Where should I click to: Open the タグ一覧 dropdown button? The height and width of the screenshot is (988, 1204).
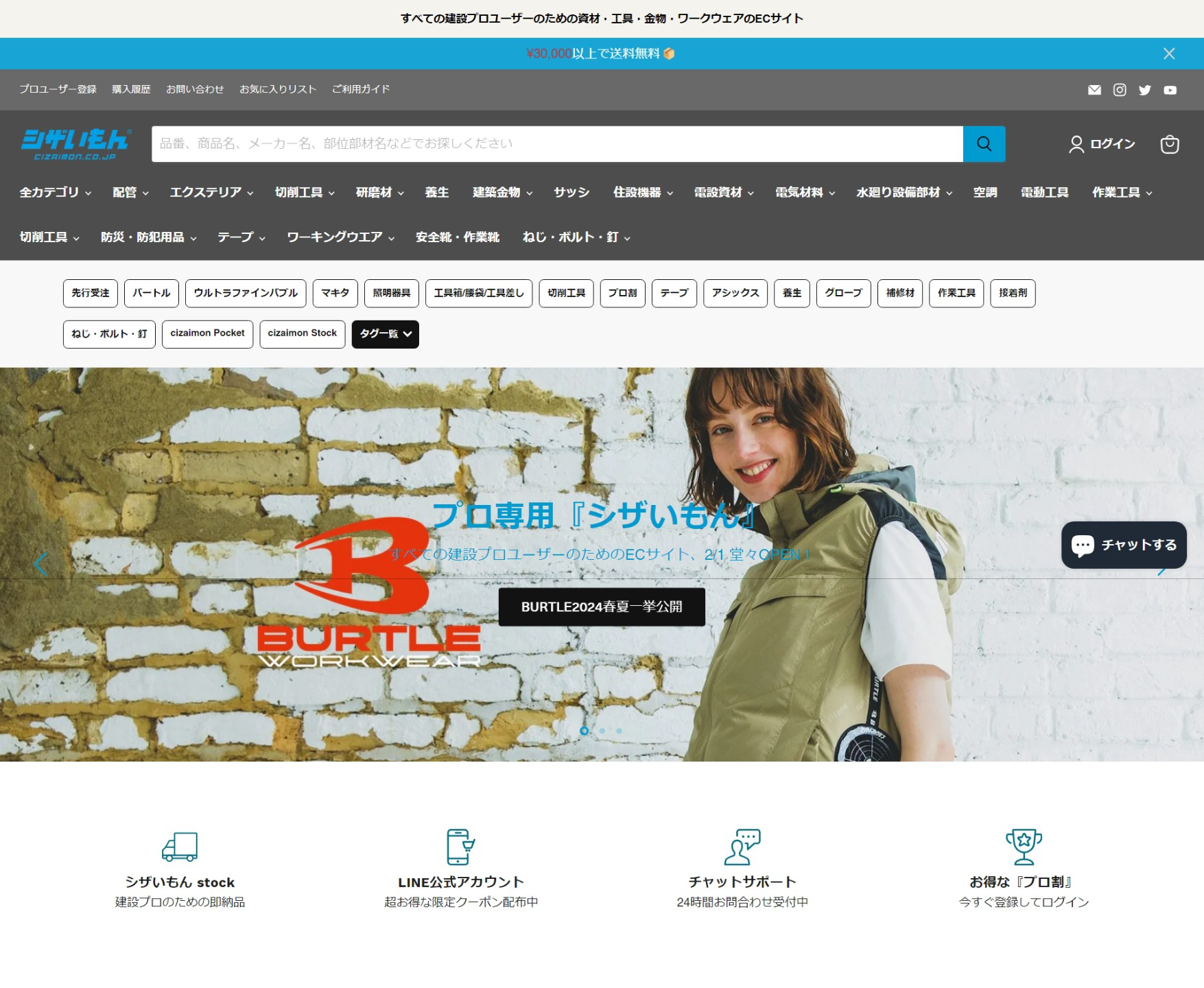pos(385,334)
